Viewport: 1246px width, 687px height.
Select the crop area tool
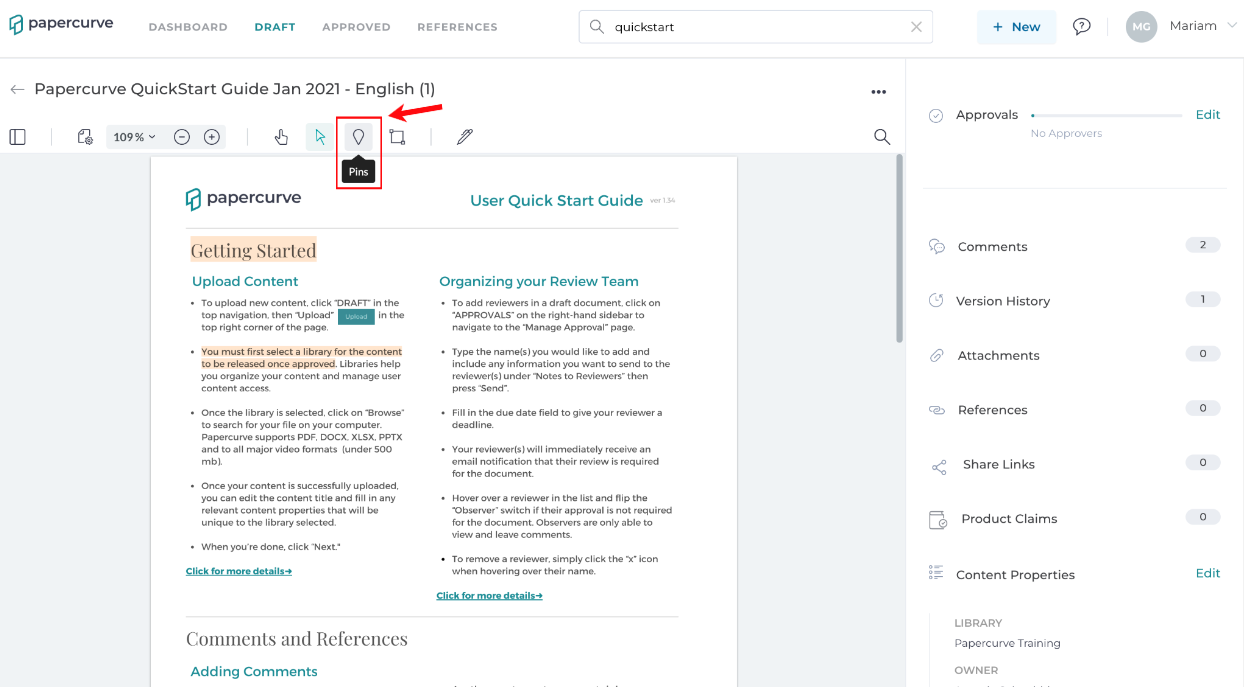397,137
